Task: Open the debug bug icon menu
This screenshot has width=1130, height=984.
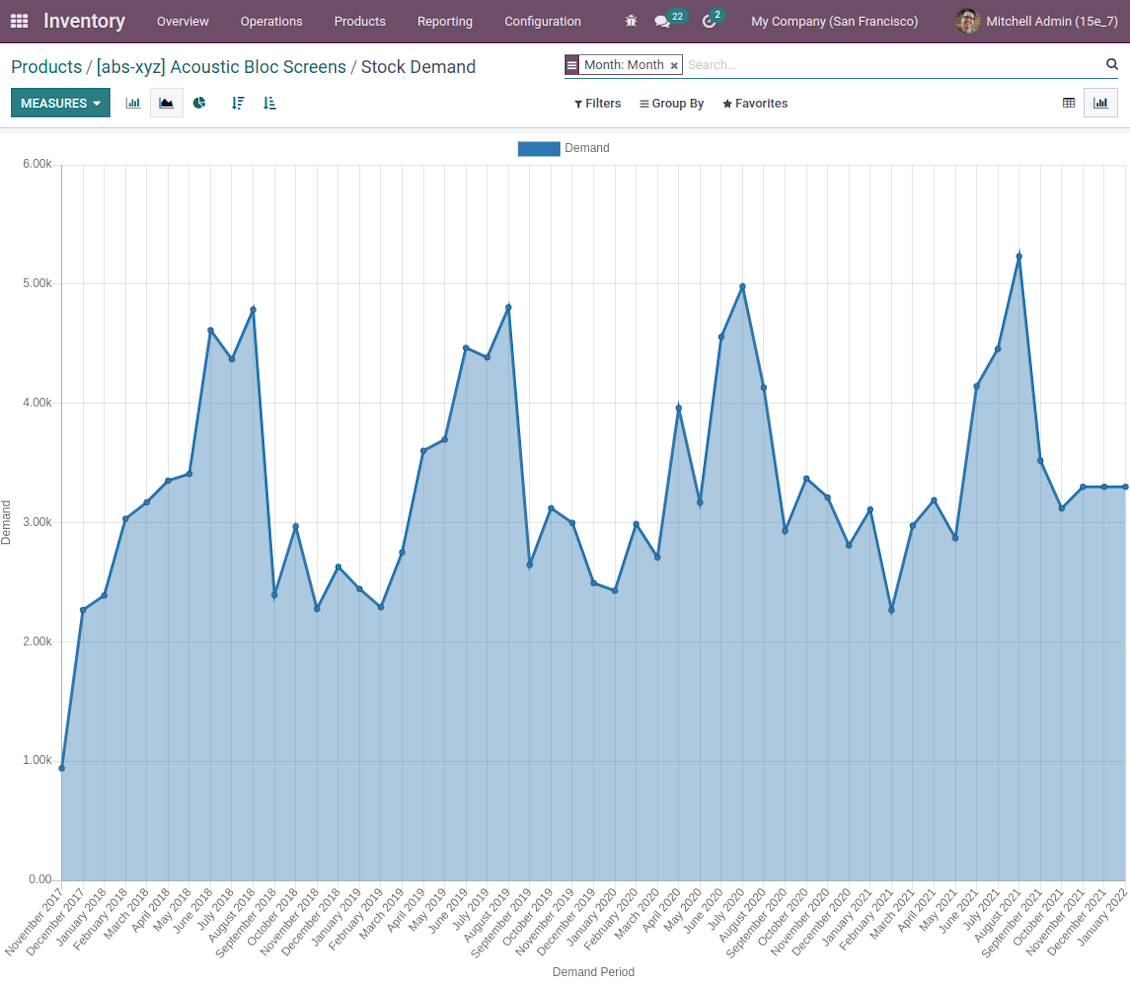Action: (631, 21)
